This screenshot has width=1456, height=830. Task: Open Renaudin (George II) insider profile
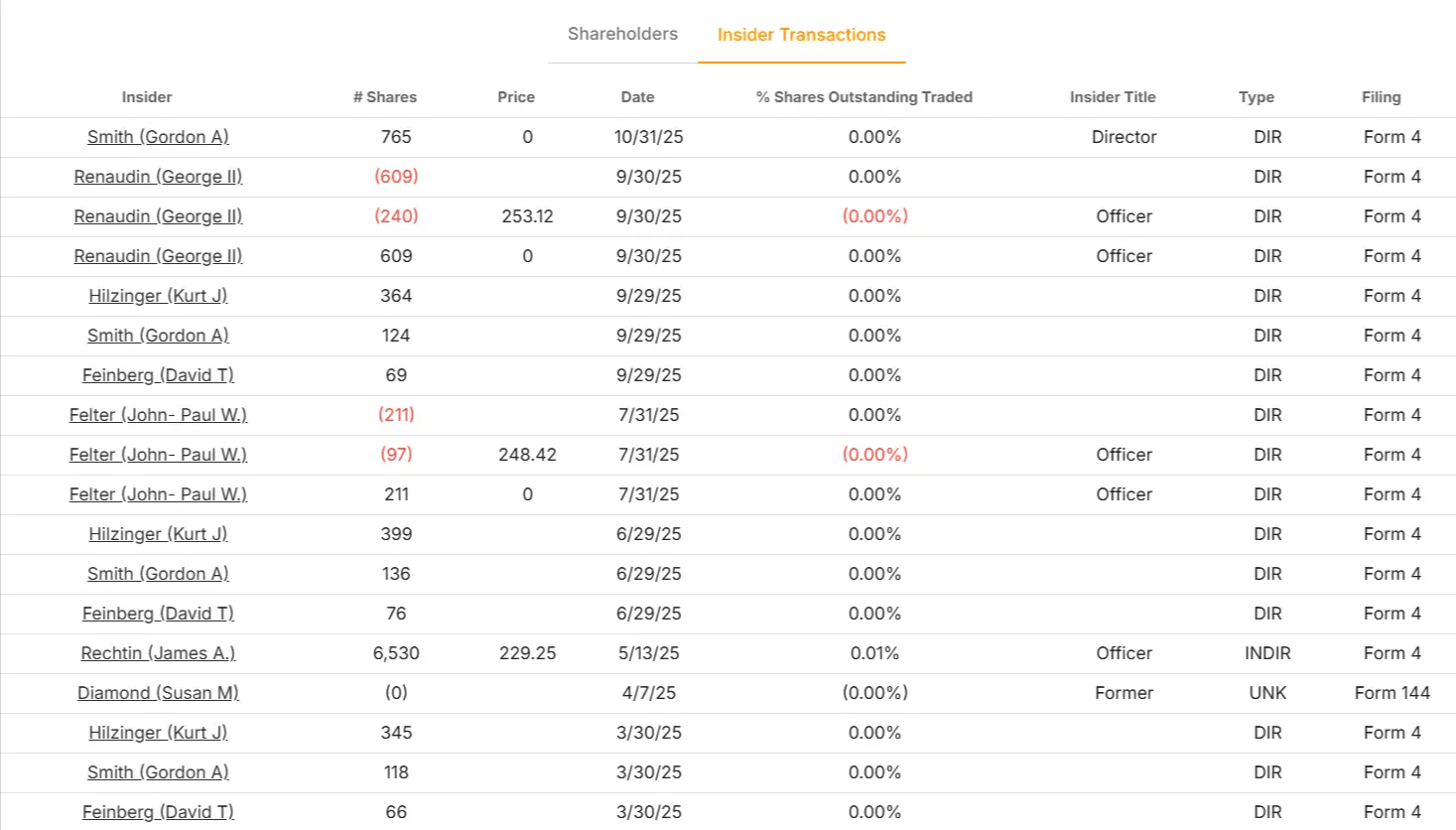point(158,177)
